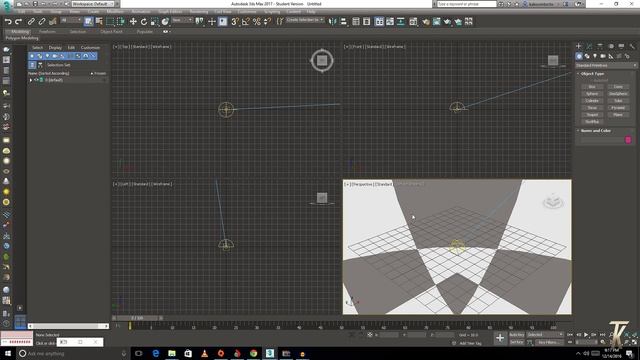Screen dimensions: 640x360
Task: Toggle Auto Key animation mode
Action: (x=517, y=335)
